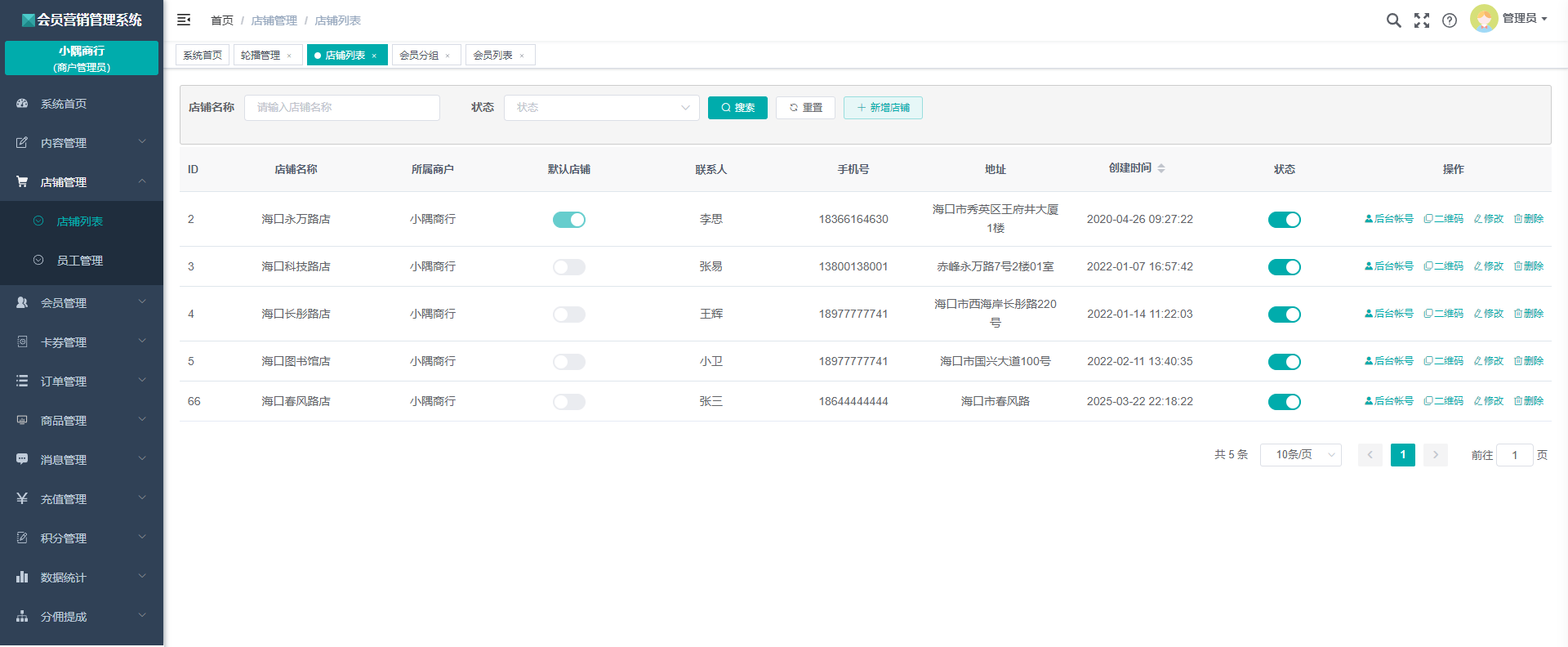Expand 商品管理 menu chevron
Viewport: 1568px width, 647px height.
[x=142, y=420]
